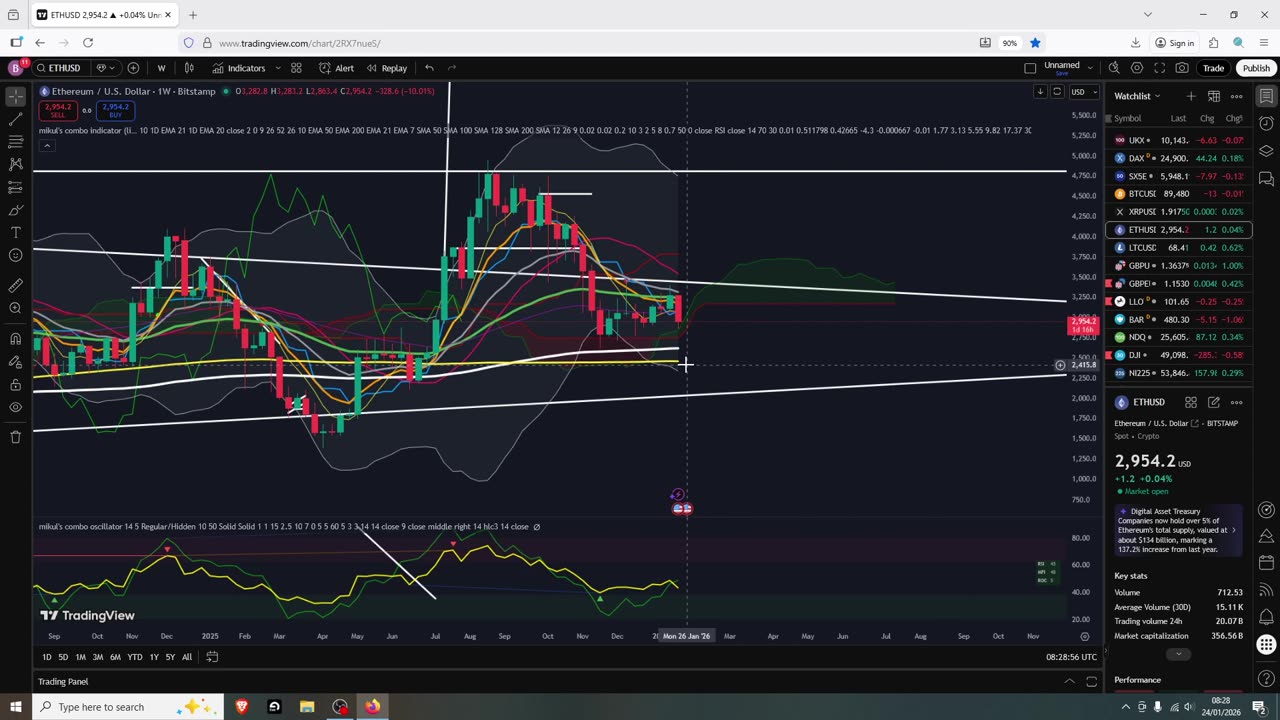Select the XRPUSD watchlist row
Viewport: 1280px width, 720px height.
(1178, 212)
